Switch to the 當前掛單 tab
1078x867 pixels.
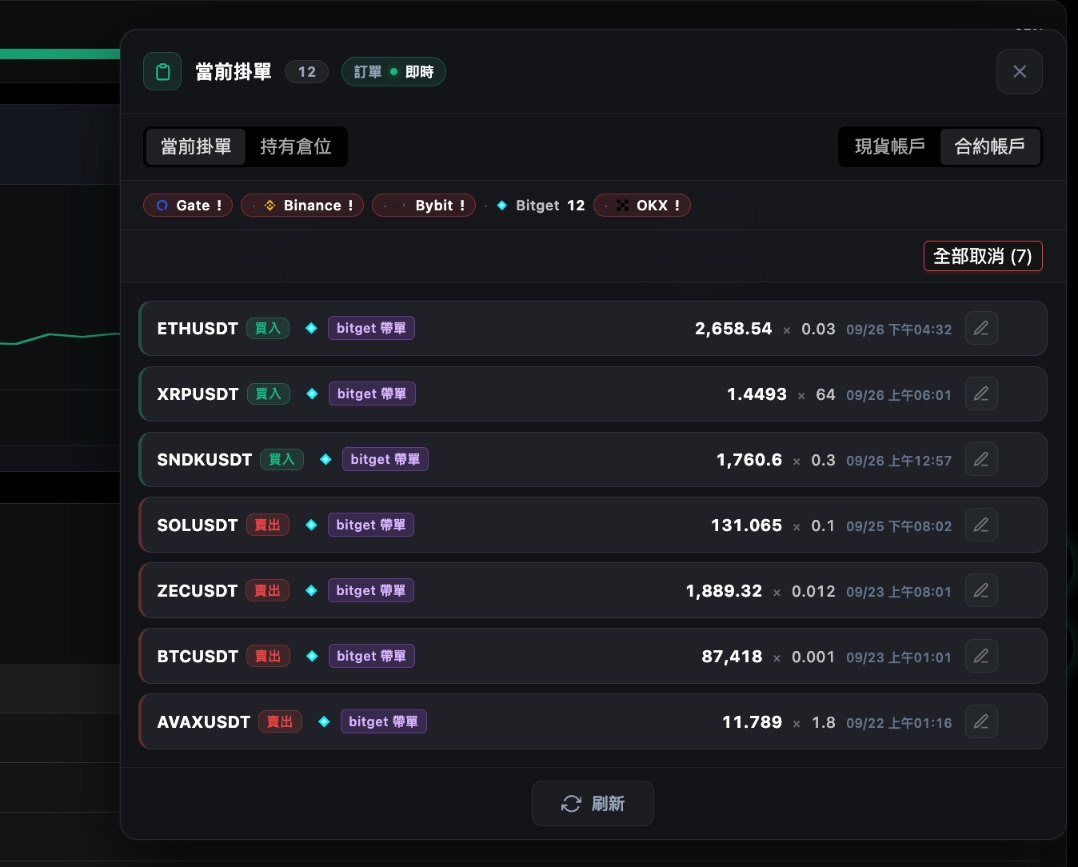[x=196, y=146]
